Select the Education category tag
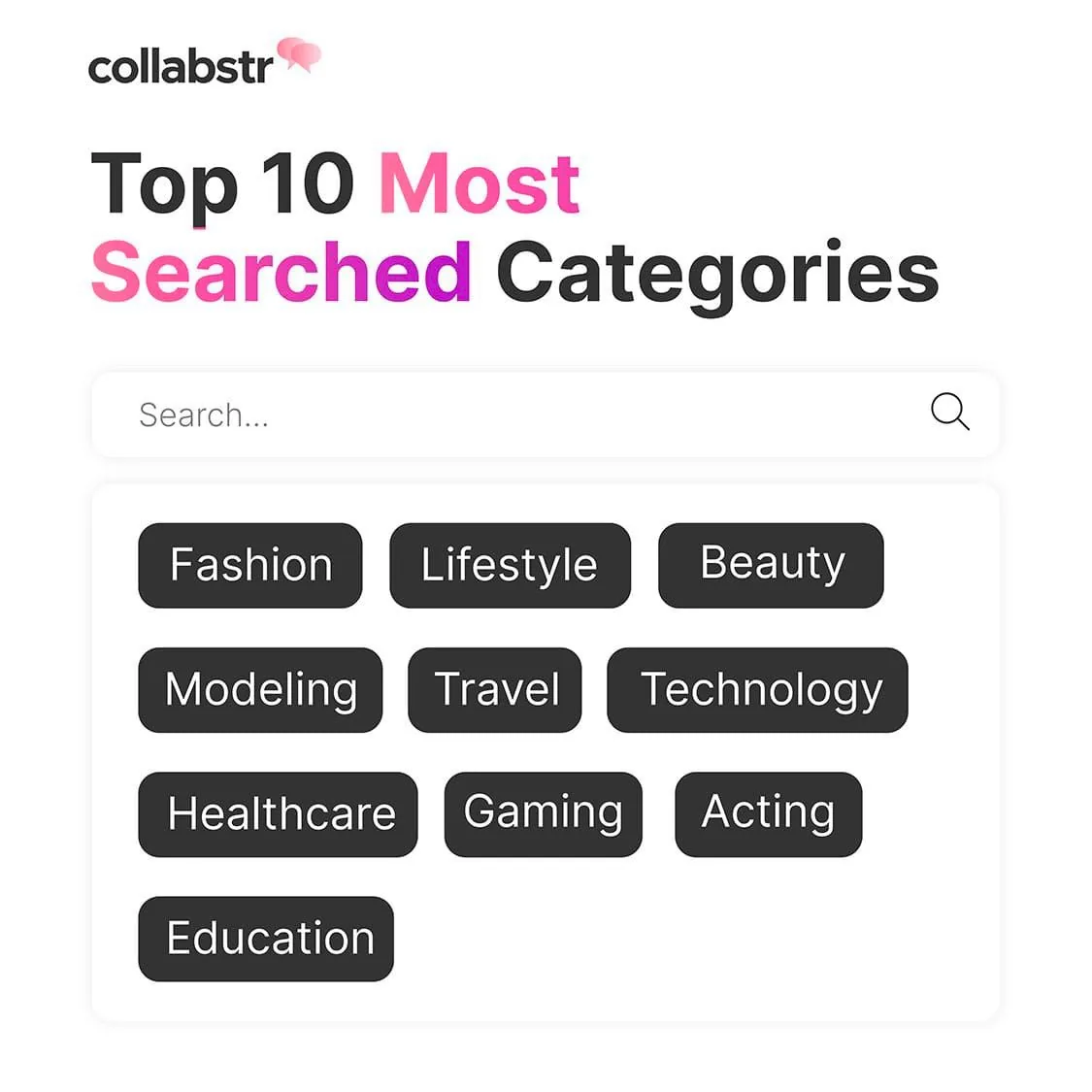Image resolution: width=1092 pixels, height=1092 pixels. (266, 939)
